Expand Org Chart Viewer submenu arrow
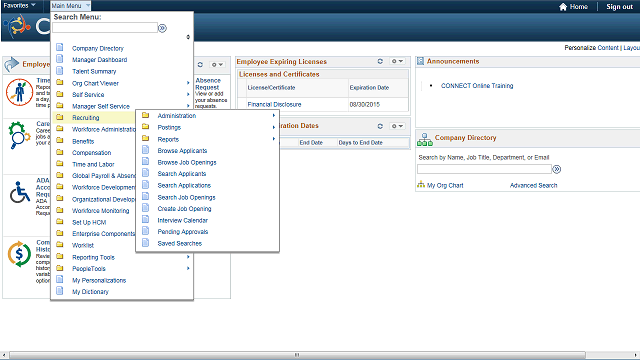The height and width of the screenshot is (360, 640). 188,83
